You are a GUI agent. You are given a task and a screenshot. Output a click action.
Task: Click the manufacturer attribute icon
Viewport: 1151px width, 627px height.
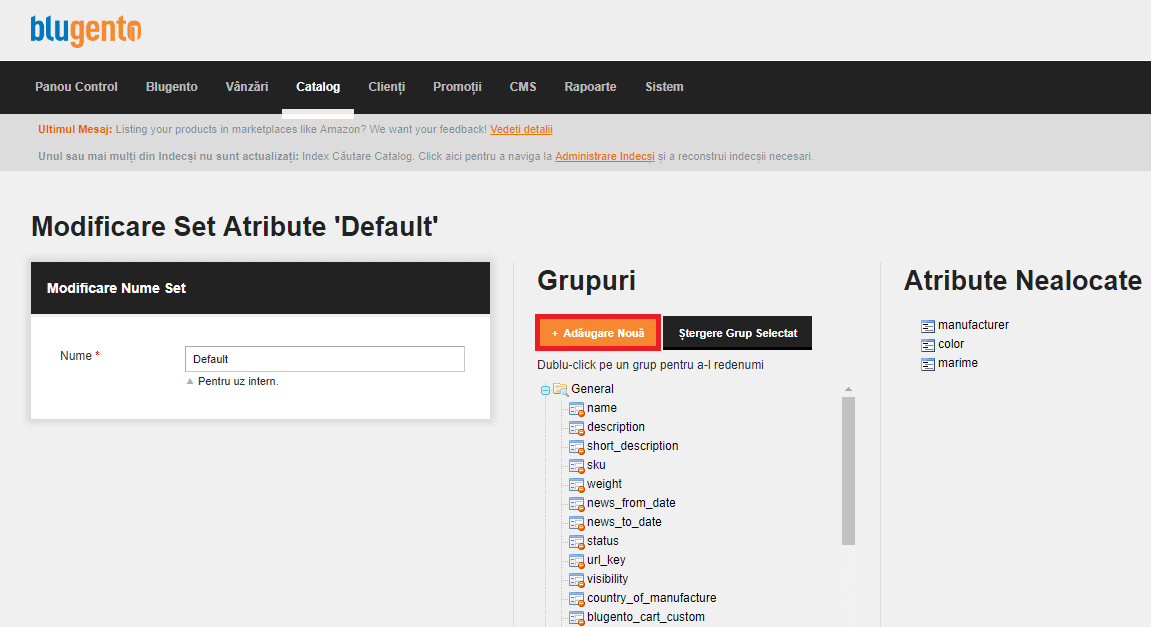928,326
